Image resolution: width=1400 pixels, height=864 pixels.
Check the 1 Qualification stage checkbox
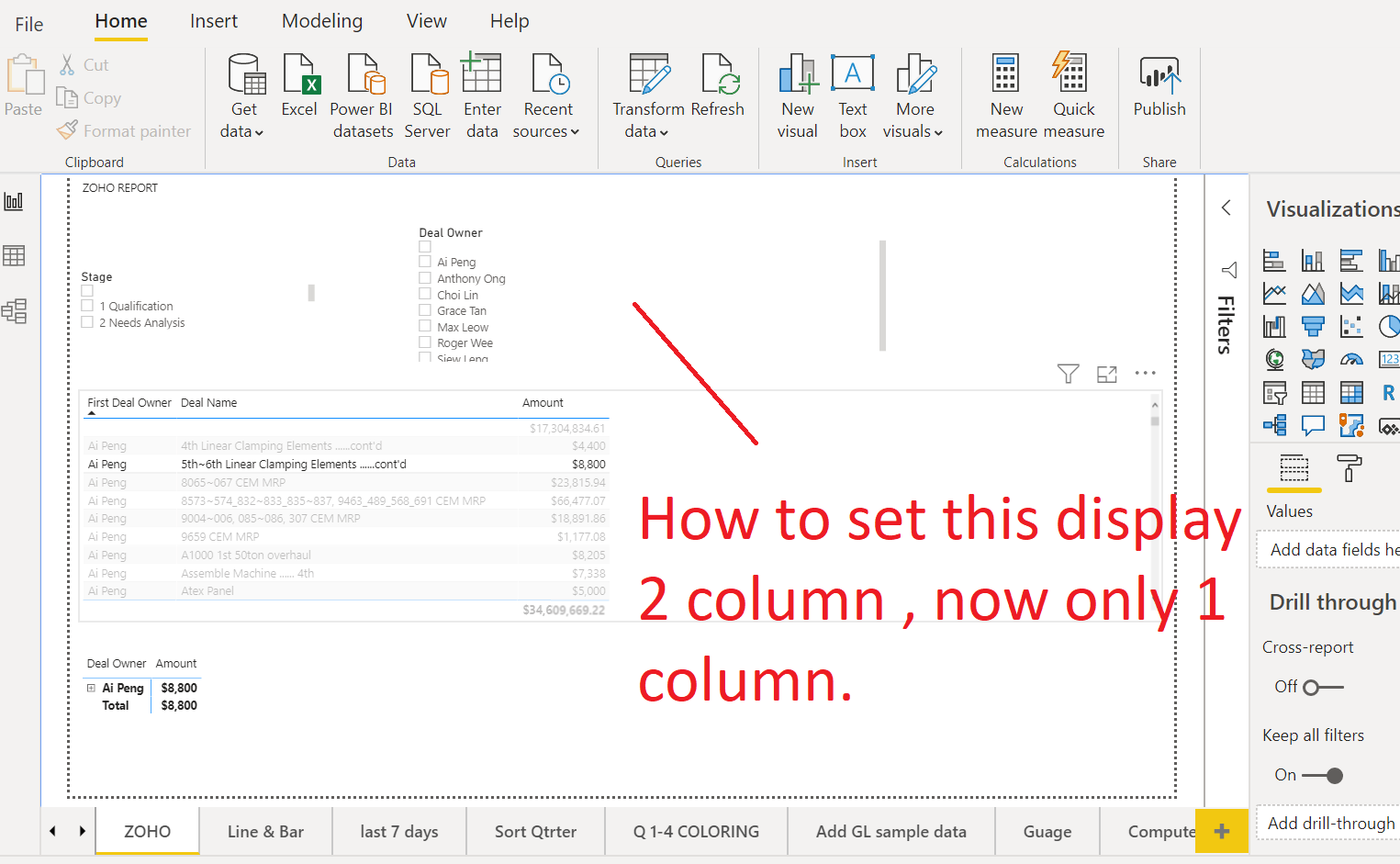(87, 306)
